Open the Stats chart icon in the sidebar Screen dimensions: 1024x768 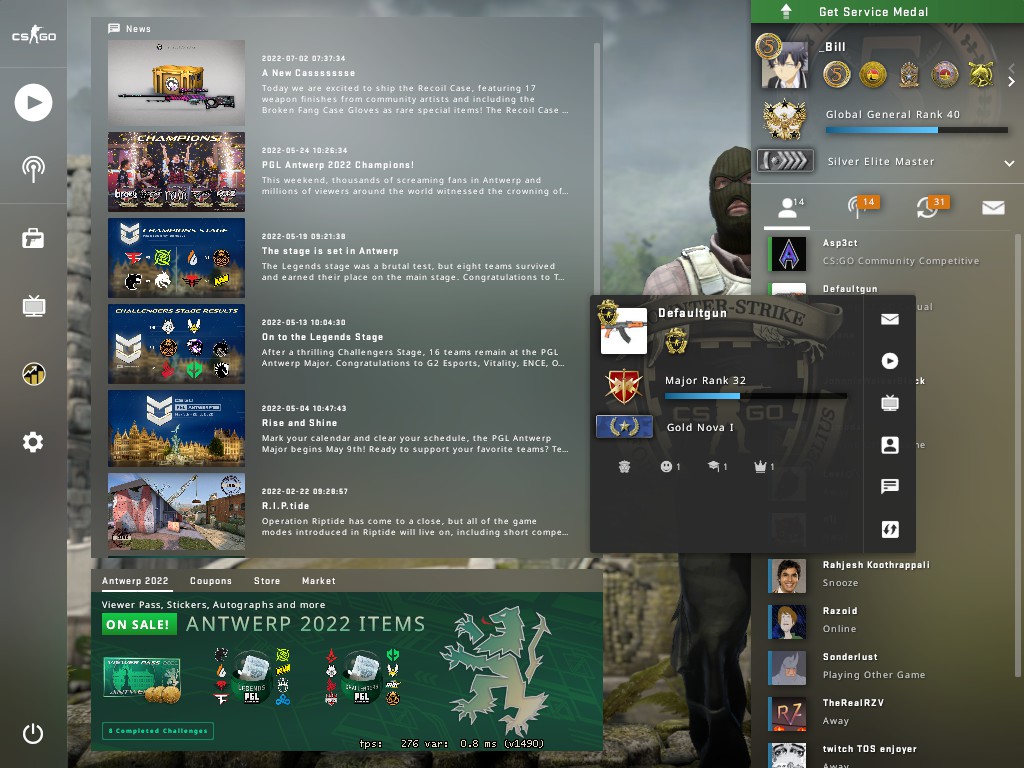[33, 374]
